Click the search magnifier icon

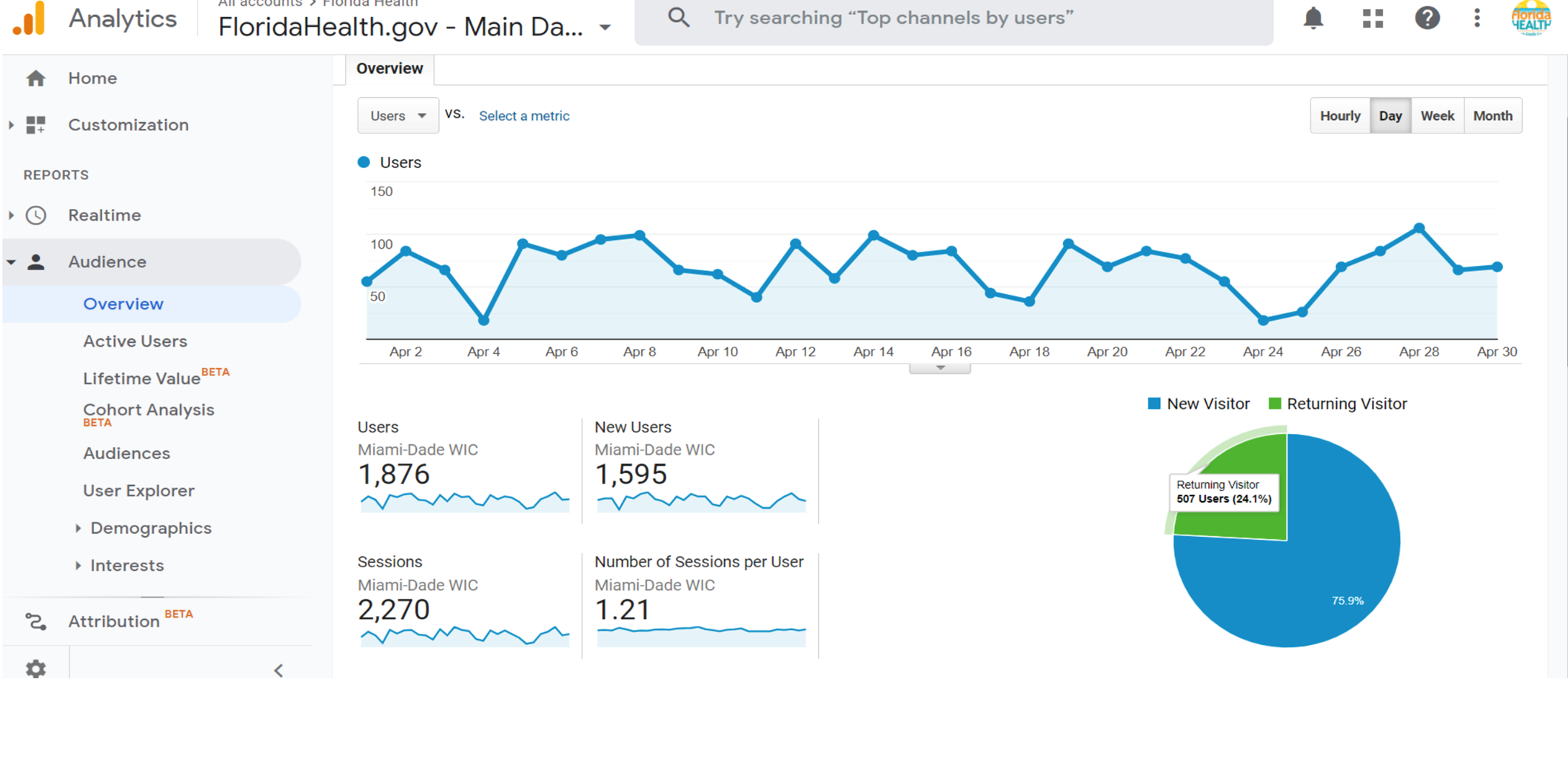pyautogui.click(x=678, y=18)
